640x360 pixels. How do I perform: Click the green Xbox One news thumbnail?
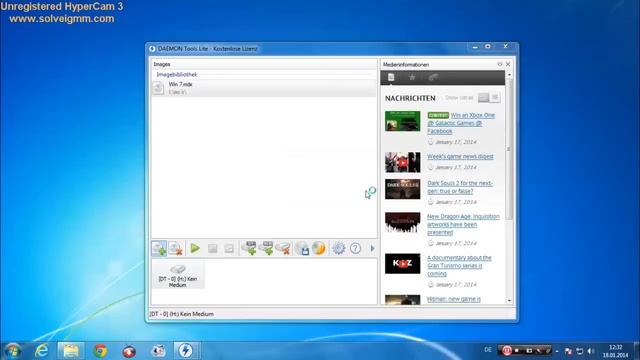402,121
